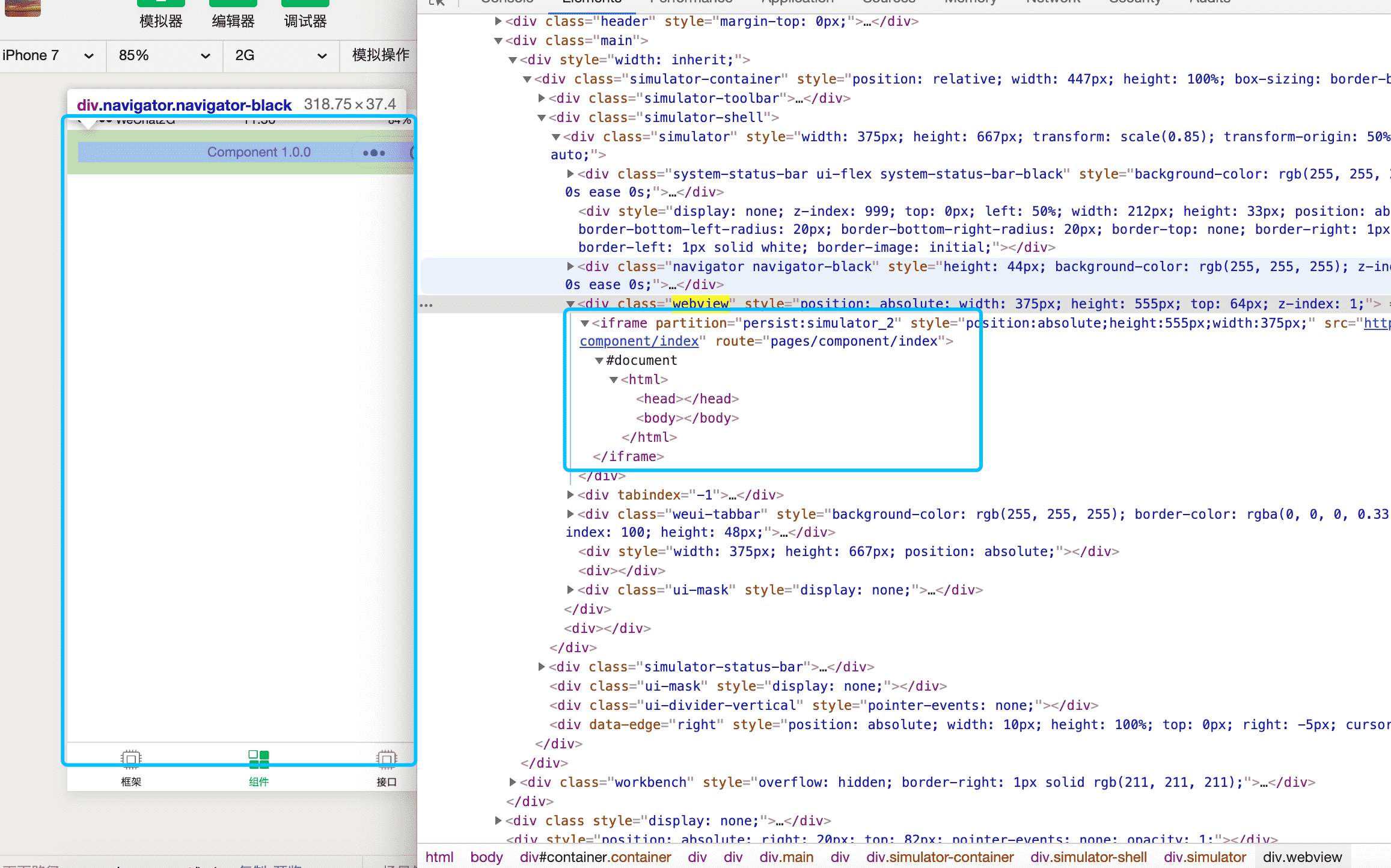Collapse the iframe node in the tree
Image resolution: width=1391 pixels, height=868 pixels.
(x=584, y=323)
